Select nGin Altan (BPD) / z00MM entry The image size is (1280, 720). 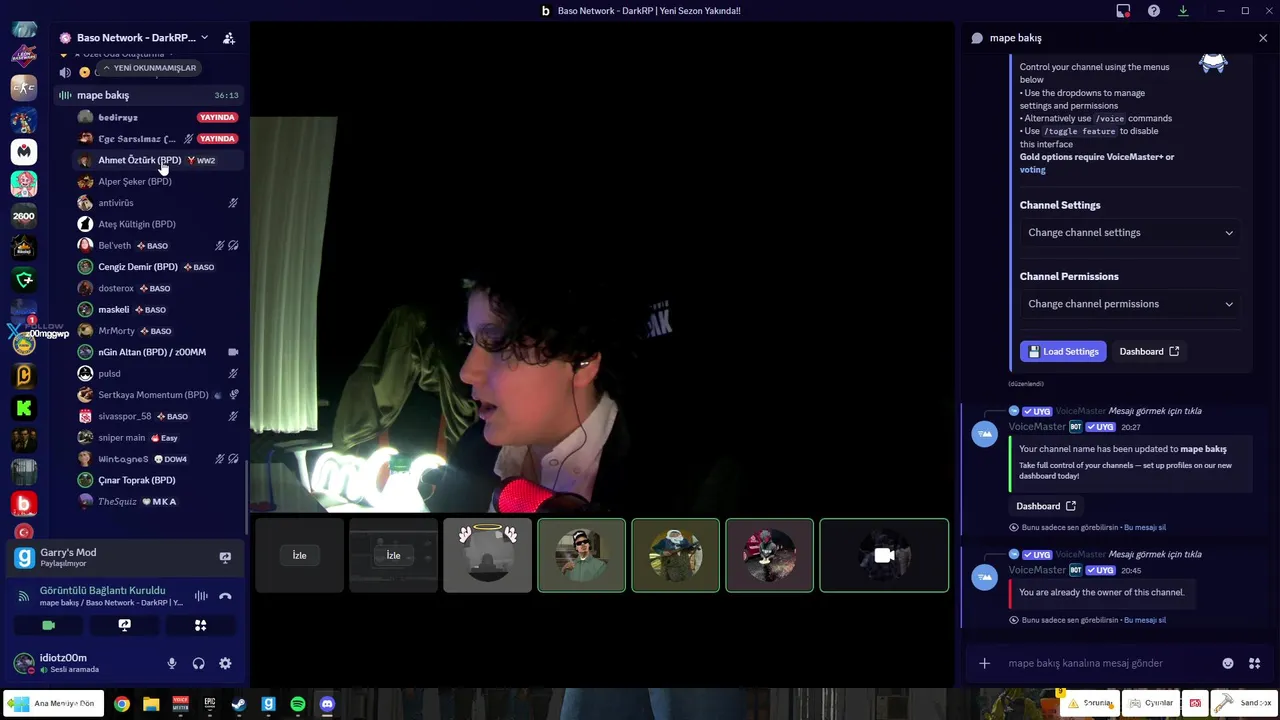[x=158, y=352]
